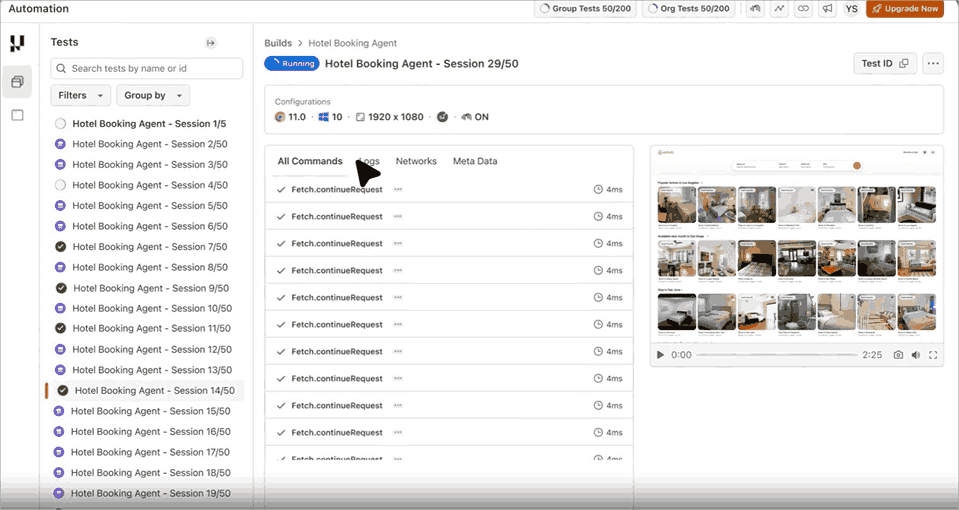Click the round icon before tunnel ON

click(442, 117)
